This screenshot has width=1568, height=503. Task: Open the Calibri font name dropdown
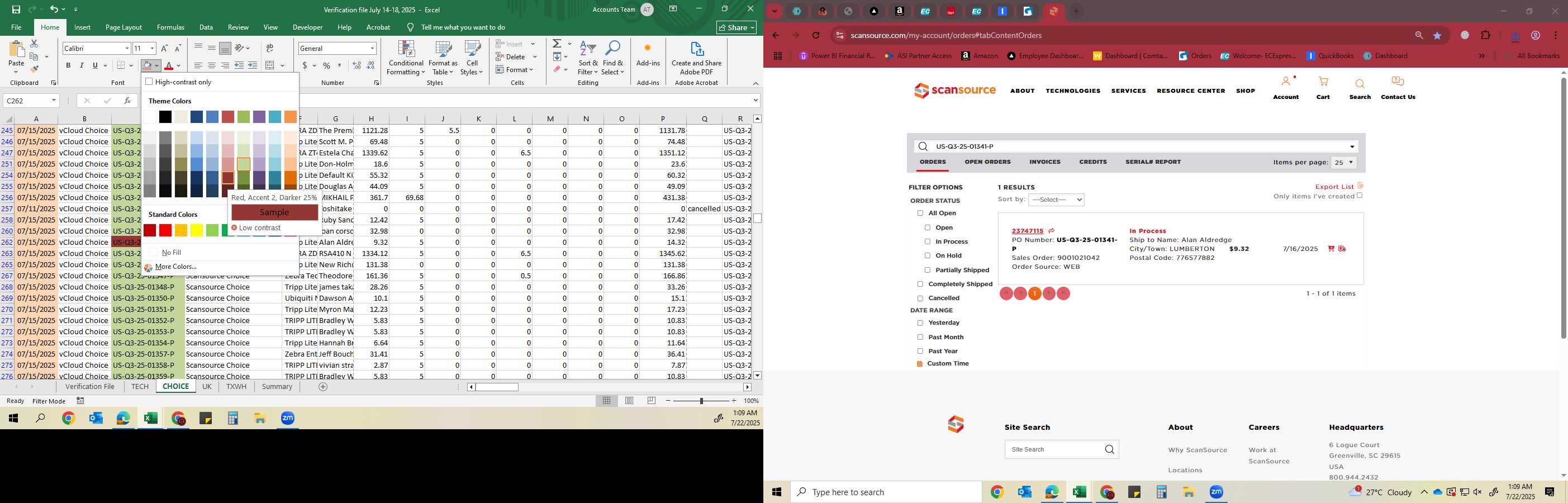[127, 48]
